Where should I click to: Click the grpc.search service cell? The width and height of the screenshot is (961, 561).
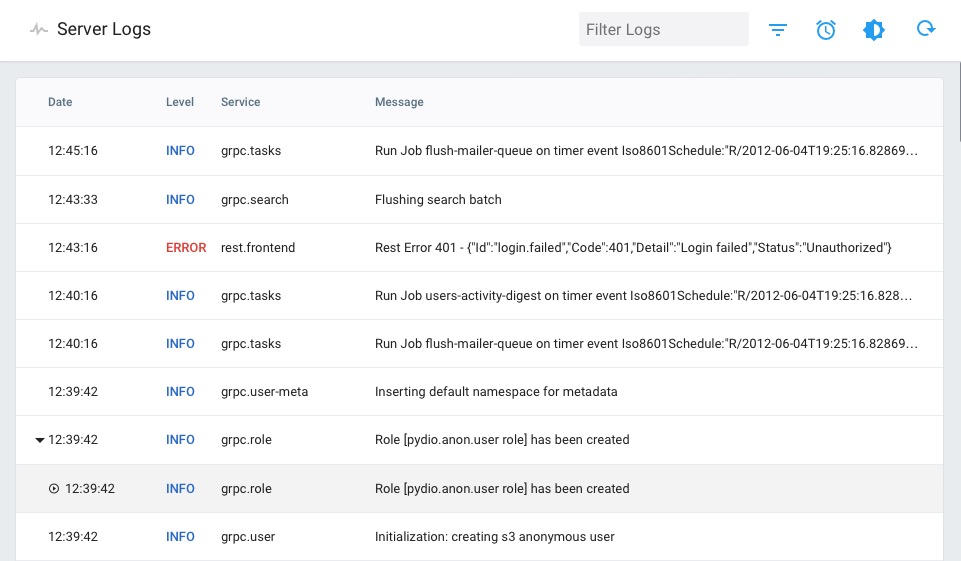254,200
